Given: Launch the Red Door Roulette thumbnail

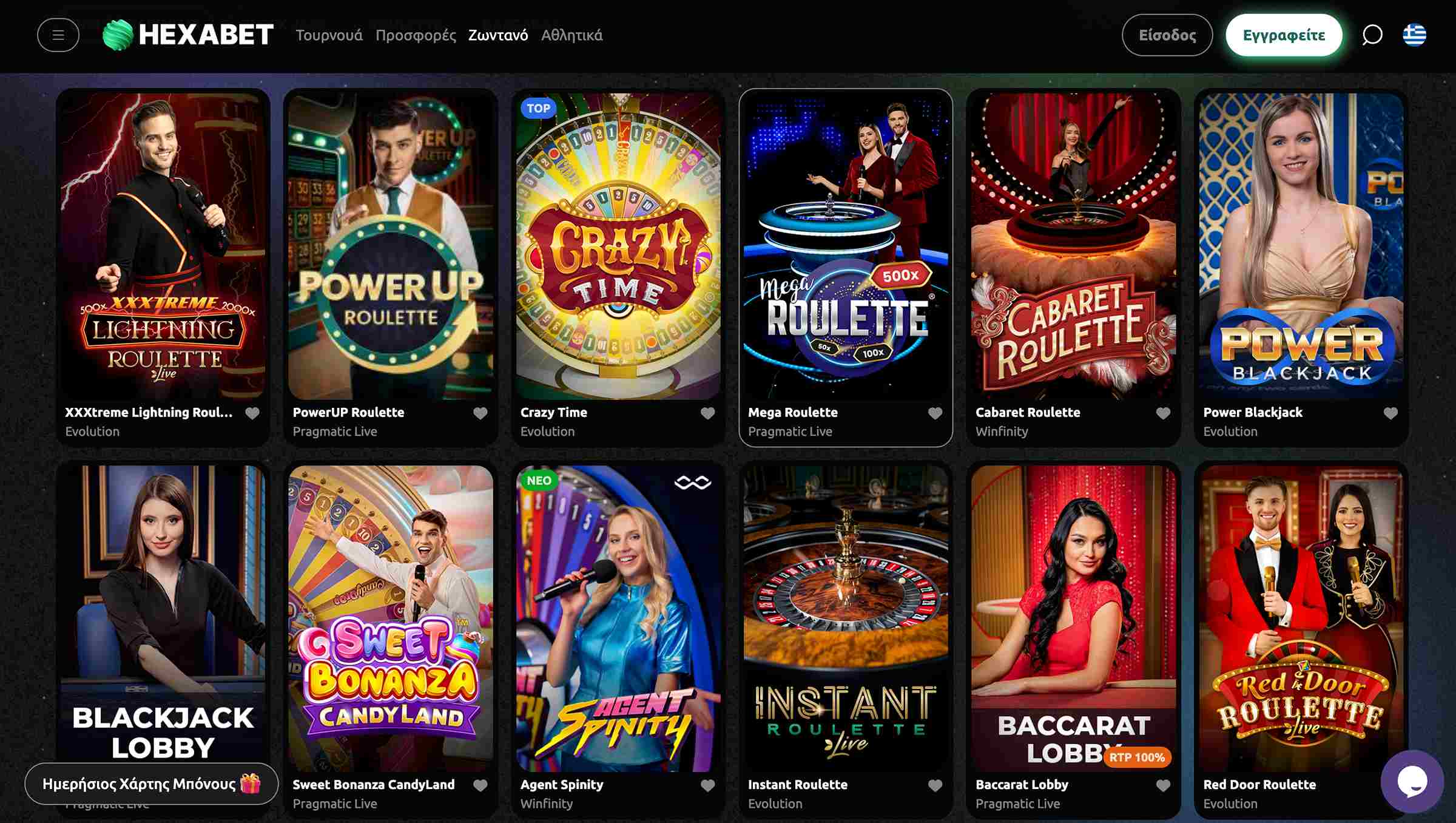Looking at the screenshot, I should click(1301, 618).
